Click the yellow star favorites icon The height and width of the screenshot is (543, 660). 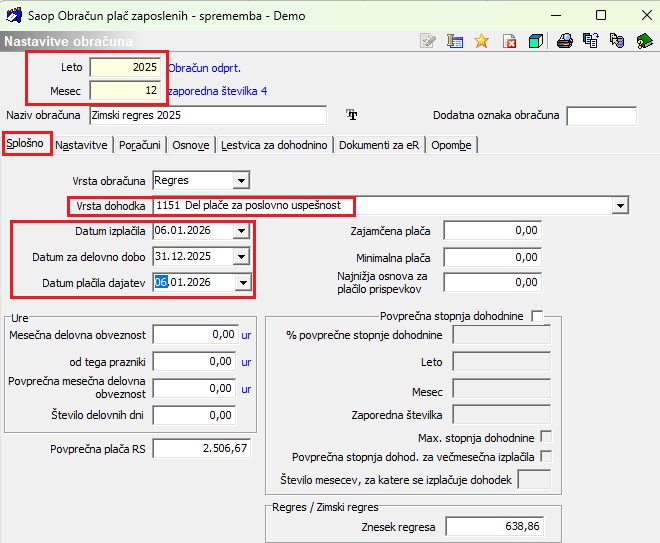tap(481, 41)
